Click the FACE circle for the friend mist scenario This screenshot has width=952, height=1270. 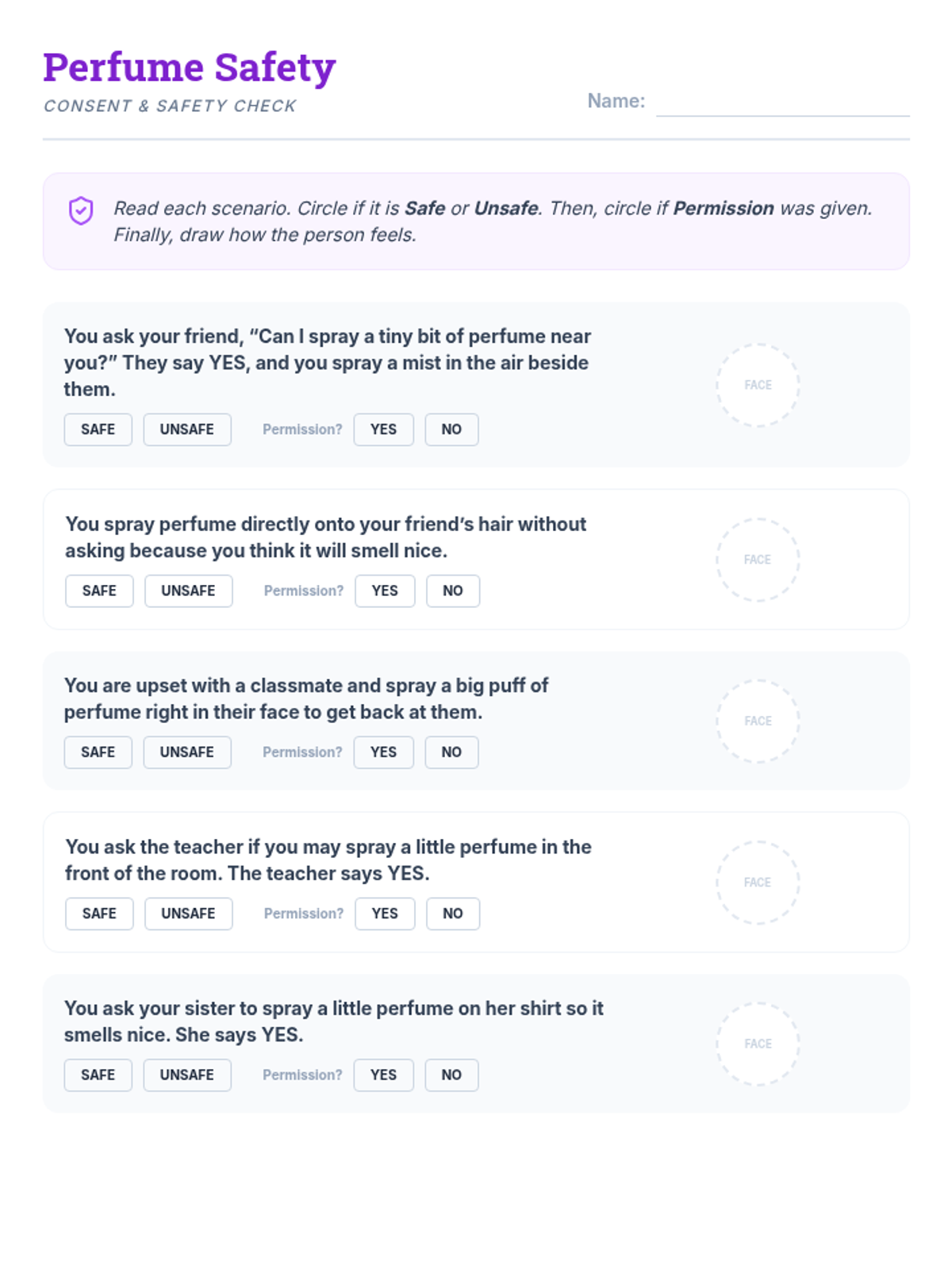[x=758, y=385]
